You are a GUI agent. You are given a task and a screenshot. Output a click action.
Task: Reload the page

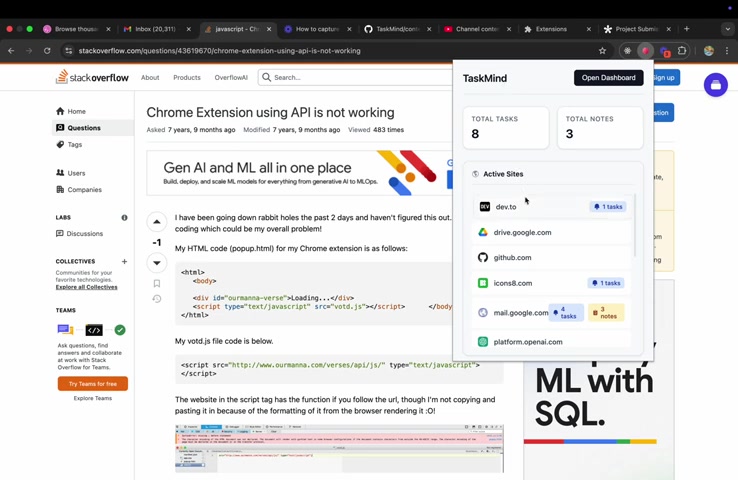pos(47,50)
